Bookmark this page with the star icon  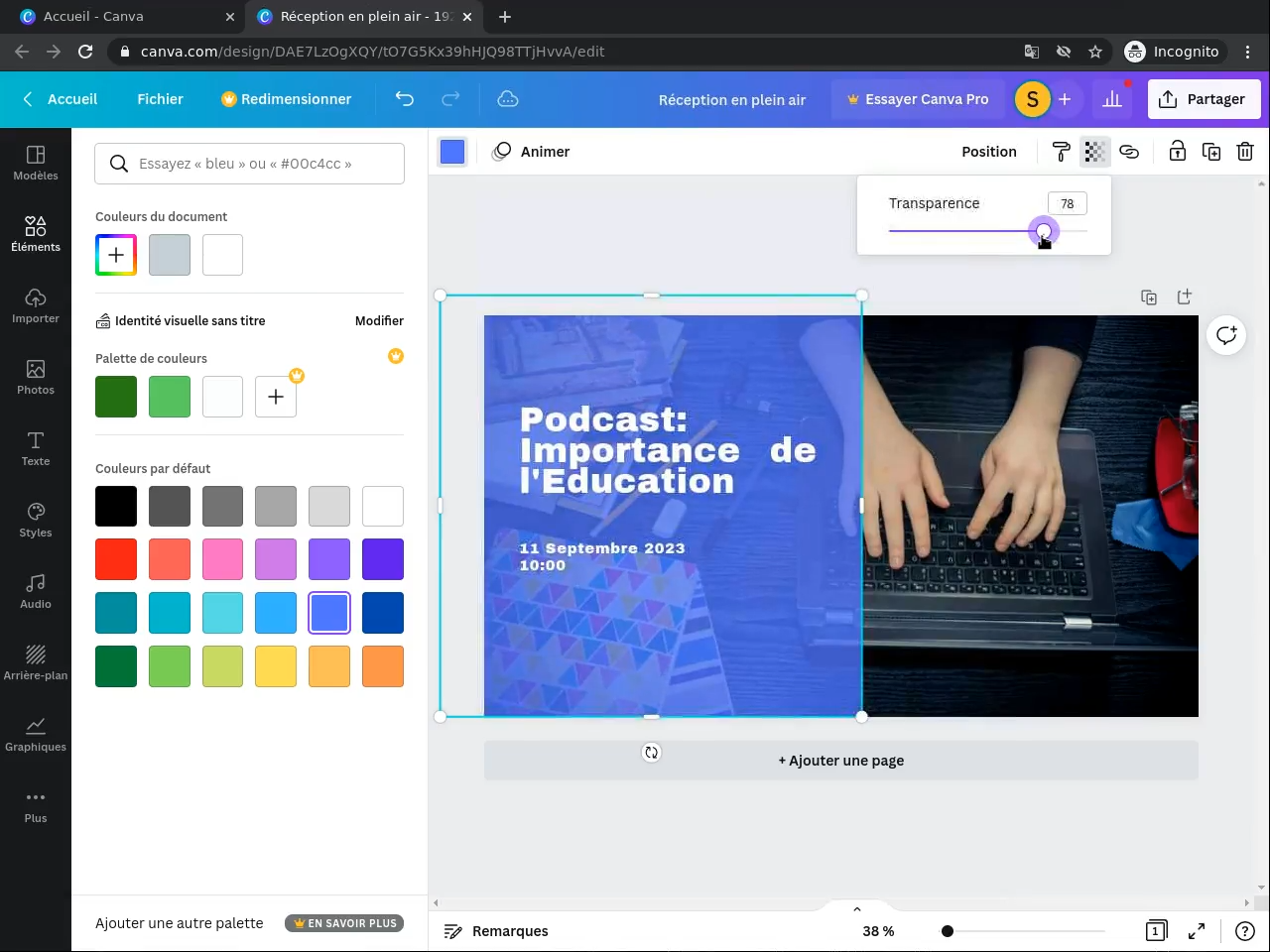click(1095, 52)
